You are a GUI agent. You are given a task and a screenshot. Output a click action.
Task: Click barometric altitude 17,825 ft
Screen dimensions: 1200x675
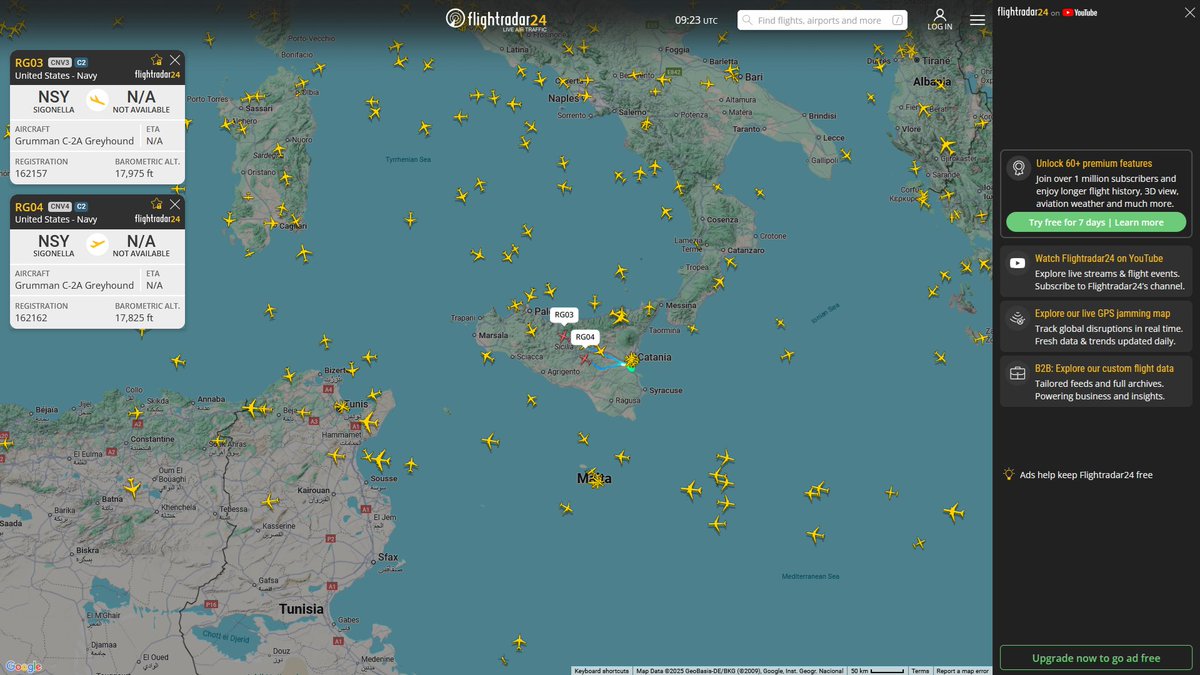[x=134, y=318]
